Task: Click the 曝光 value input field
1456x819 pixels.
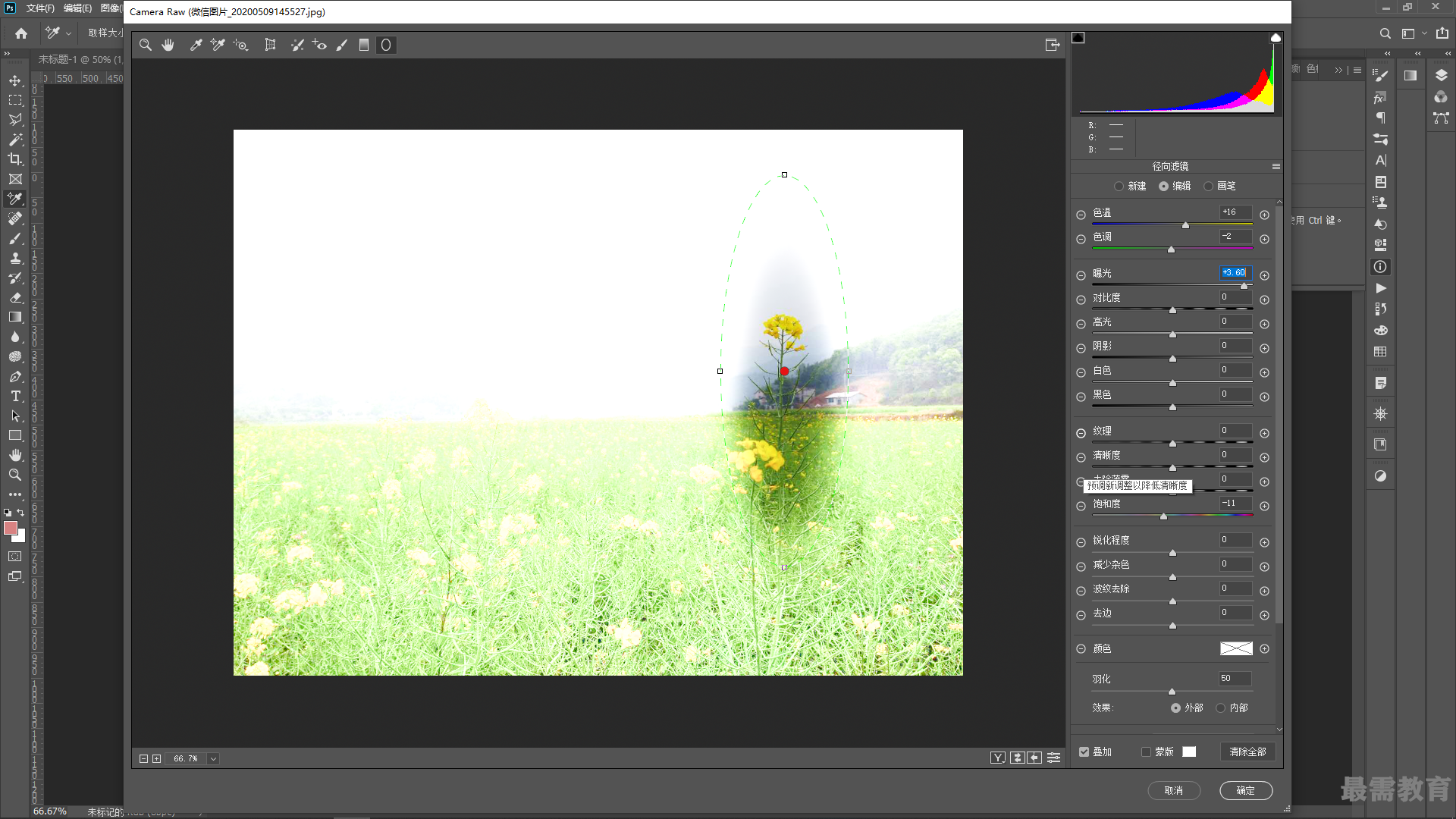Action: point(1235,273)
